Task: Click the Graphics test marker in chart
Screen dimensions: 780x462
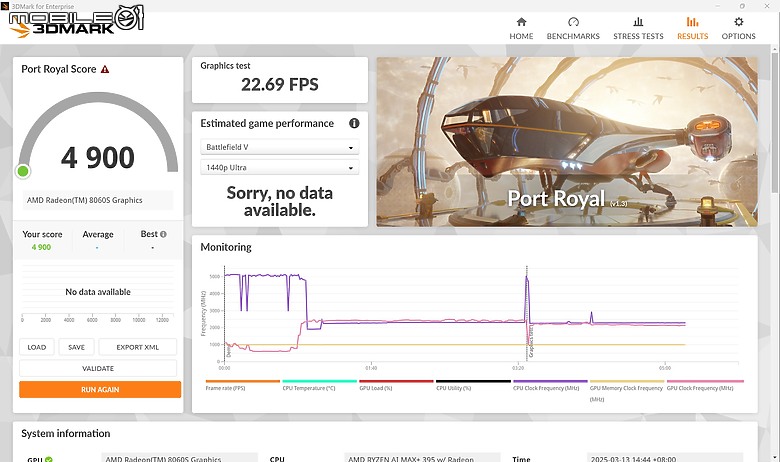Action: click(531, 343)
